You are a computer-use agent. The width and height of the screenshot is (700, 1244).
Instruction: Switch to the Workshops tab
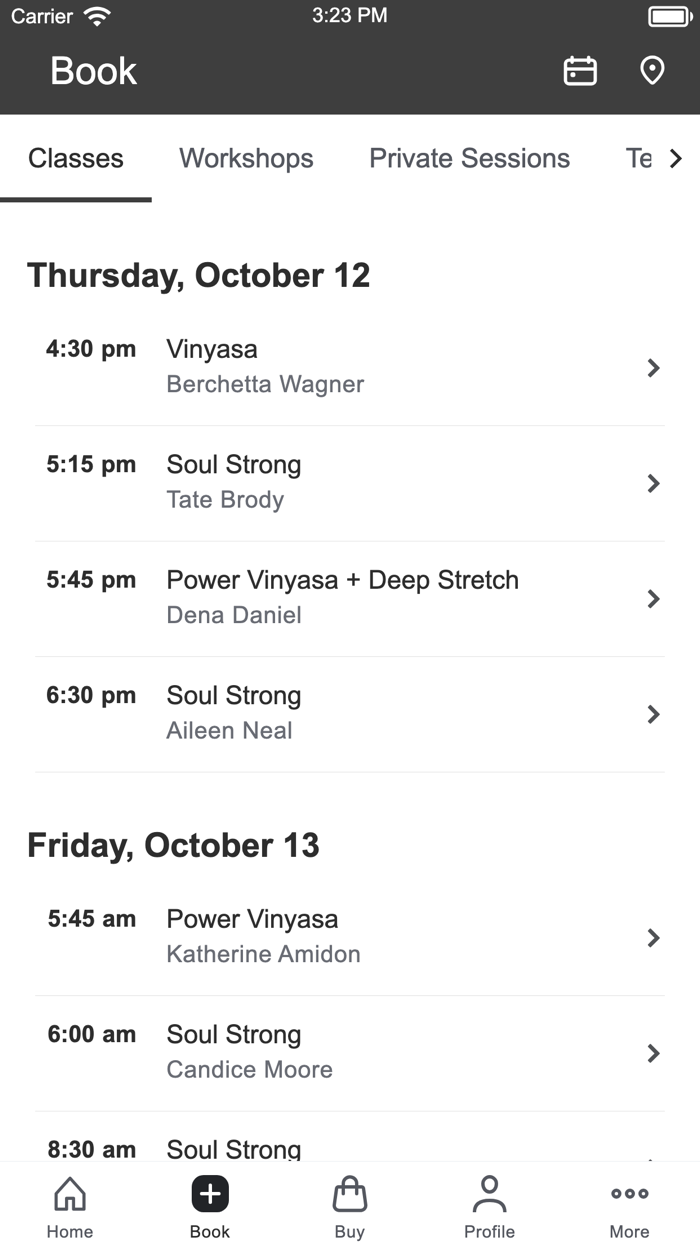(246, 158)
